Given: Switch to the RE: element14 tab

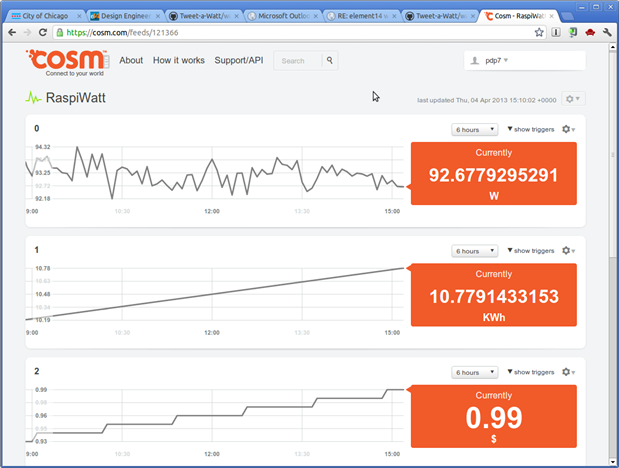Looking at the screenshot, I should click(361, 16).
